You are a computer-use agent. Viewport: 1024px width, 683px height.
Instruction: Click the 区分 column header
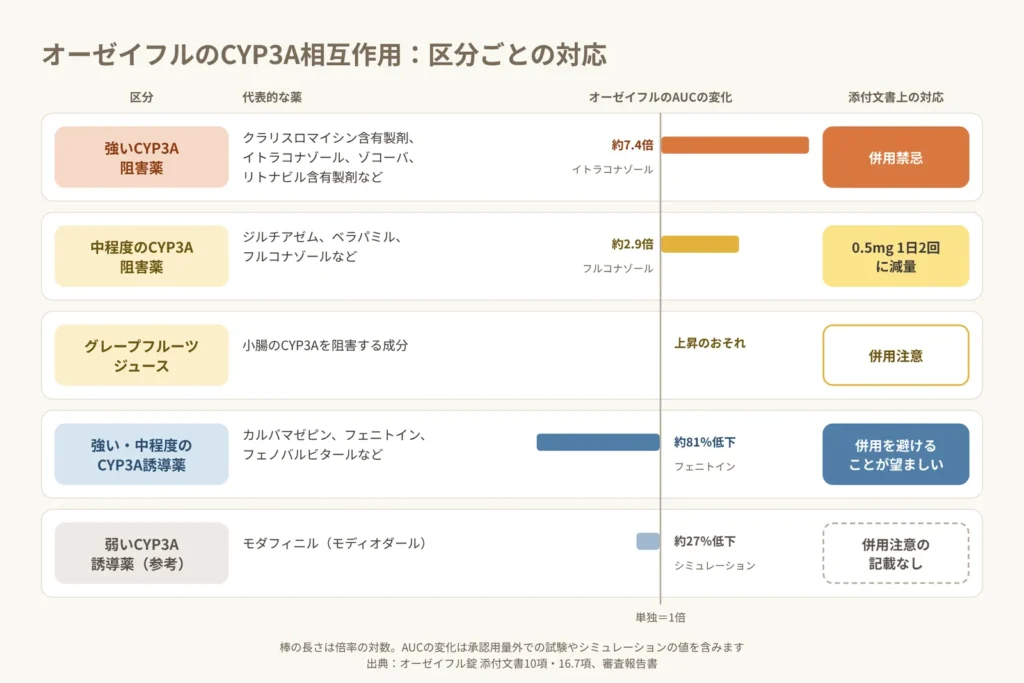pos(142,97)
